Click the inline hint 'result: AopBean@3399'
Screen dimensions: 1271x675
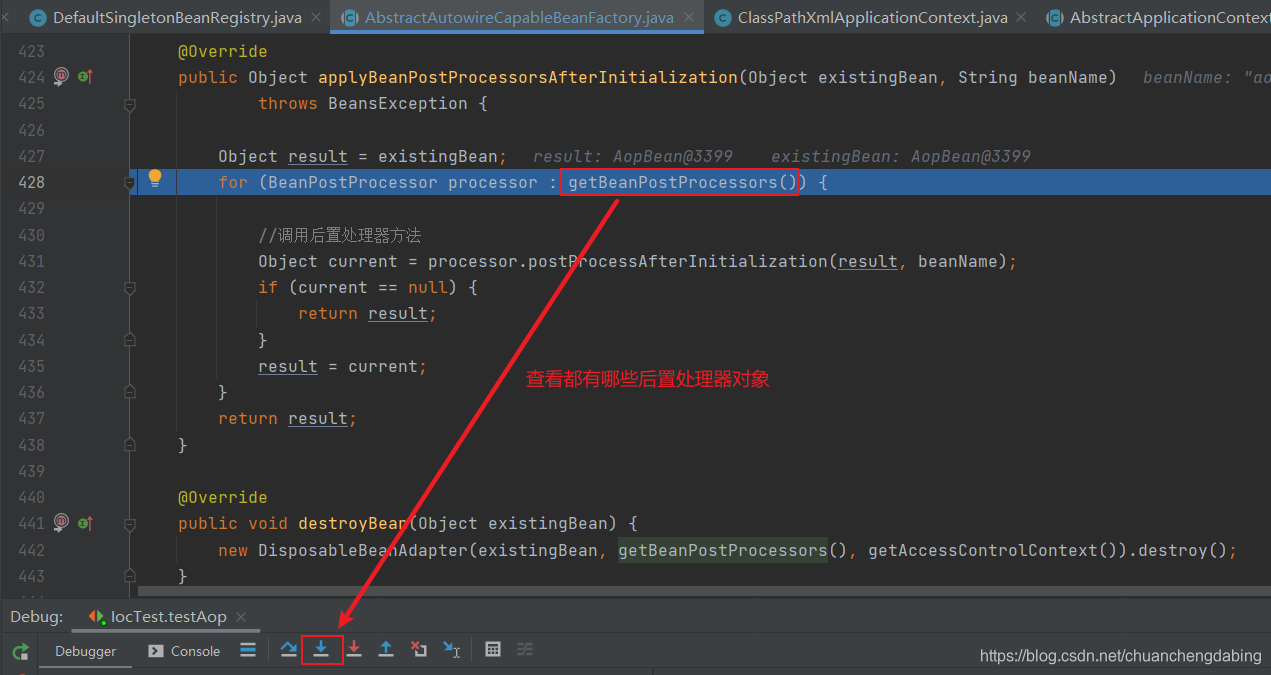tap(633, 156)
